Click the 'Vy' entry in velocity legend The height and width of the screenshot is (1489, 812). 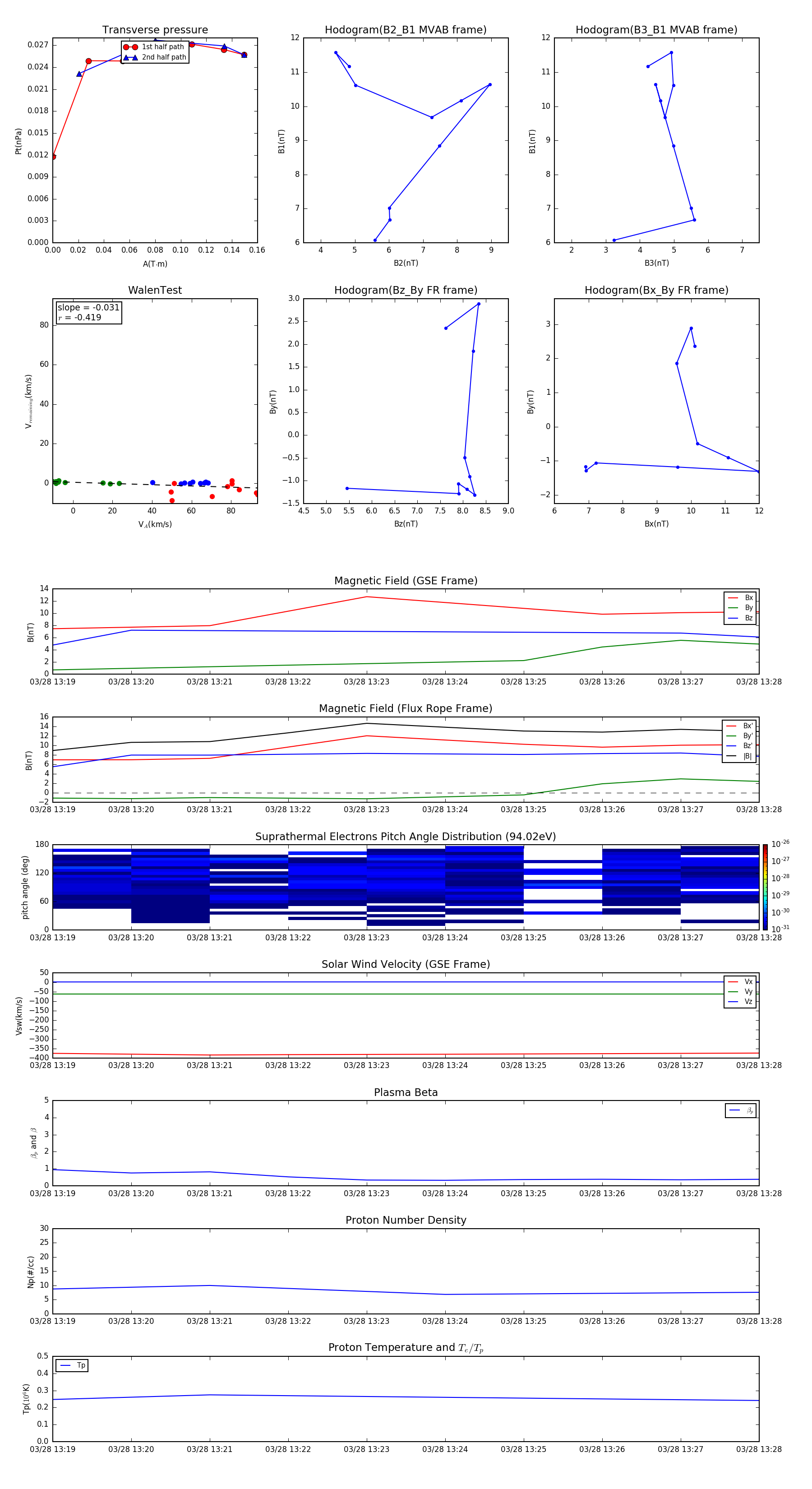tap(740, 991)
